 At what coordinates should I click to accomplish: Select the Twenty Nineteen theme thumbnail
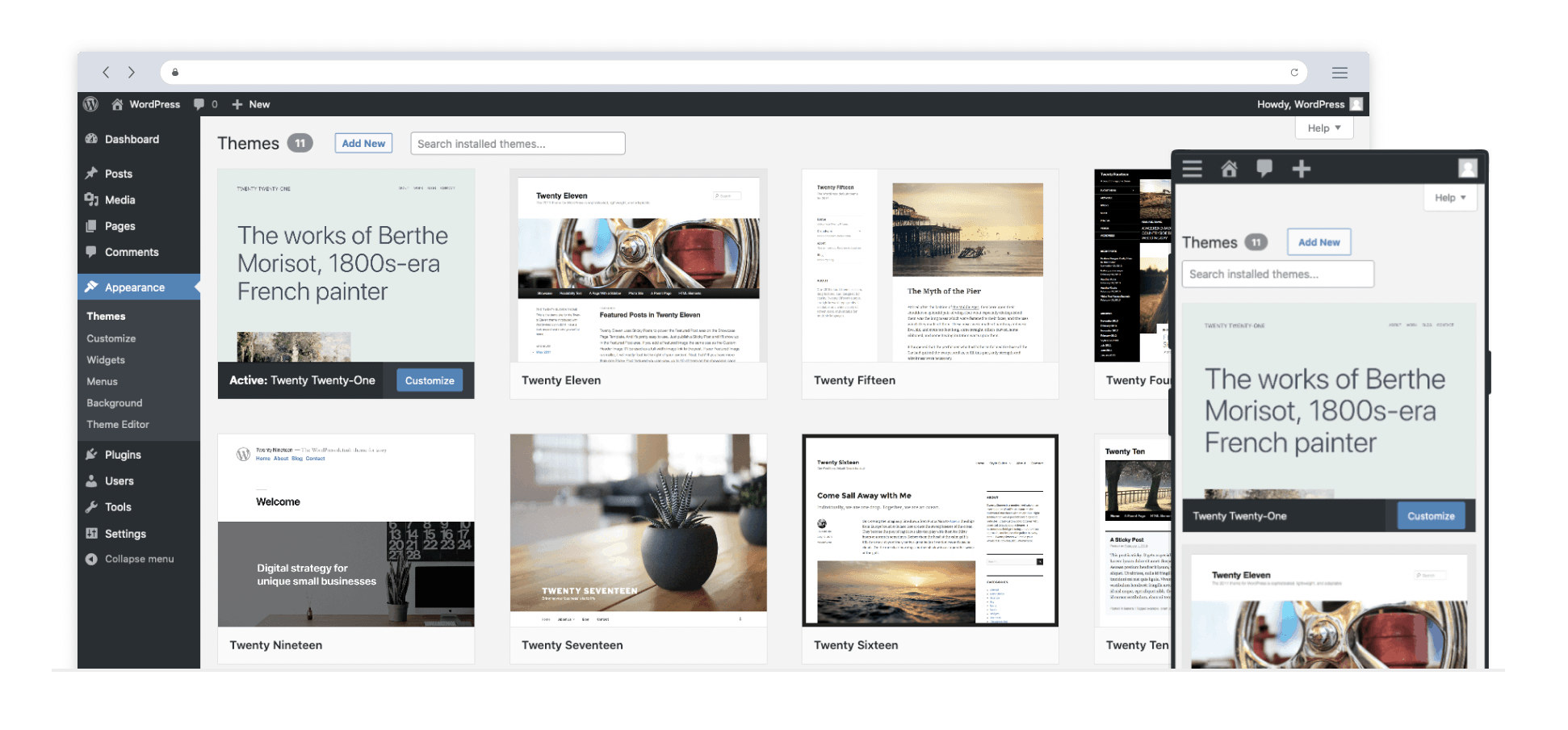point(346,531)
